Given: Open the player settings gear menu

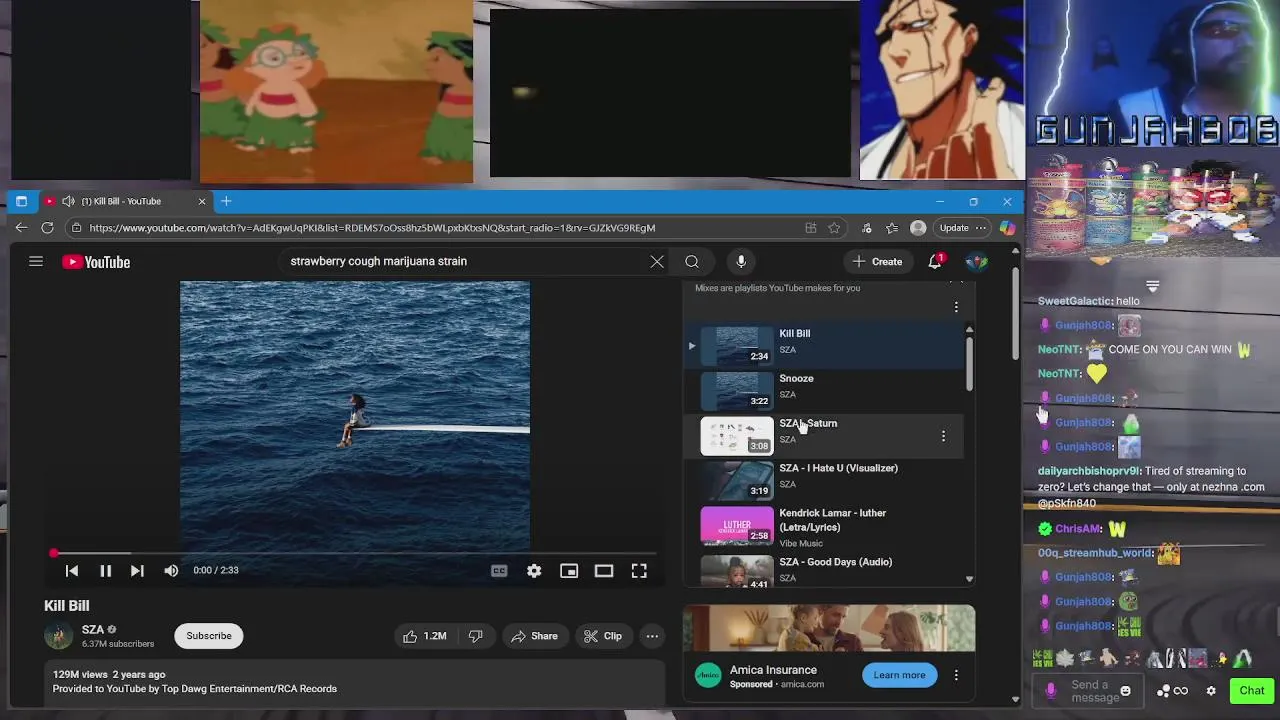Looking at the screenshot, I should pyautogui.click(x=534, y=571).
